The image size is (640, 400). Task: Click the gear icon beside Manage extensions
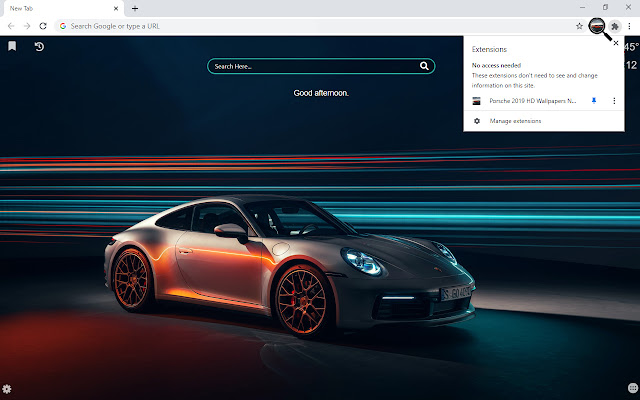(477, 121)
